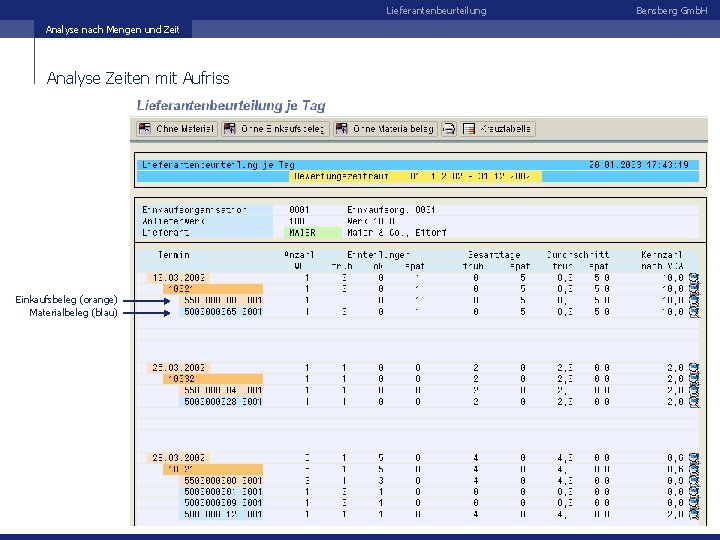The width and height of the screenshot is (720, 540).
Task: Click the green MAIER supplier field
Action: tap(313, 233)
